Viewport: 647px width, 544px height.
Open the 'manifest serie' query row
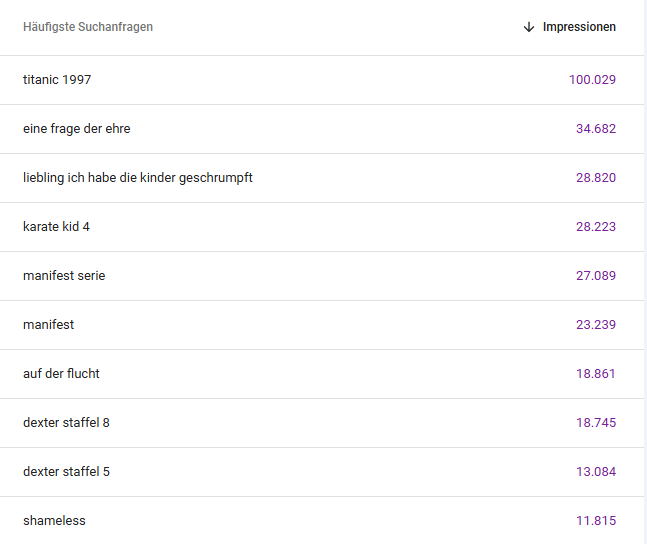[x=64, y=275]
